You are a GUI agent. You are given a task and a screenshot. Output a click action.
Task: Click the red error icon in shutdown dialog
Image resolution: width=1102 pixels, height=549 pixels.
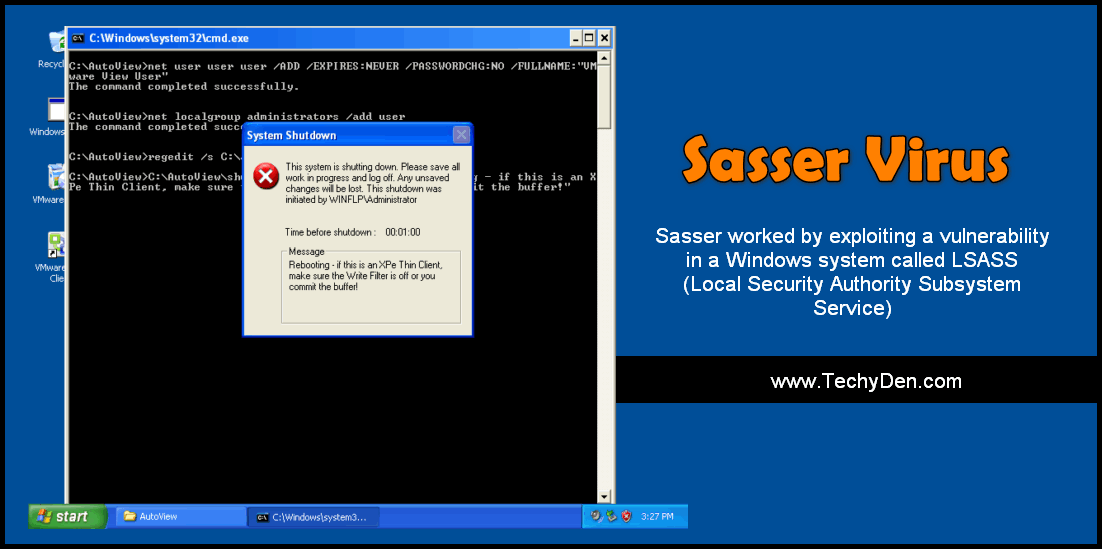pyautogui.click(x=265, y=177)
